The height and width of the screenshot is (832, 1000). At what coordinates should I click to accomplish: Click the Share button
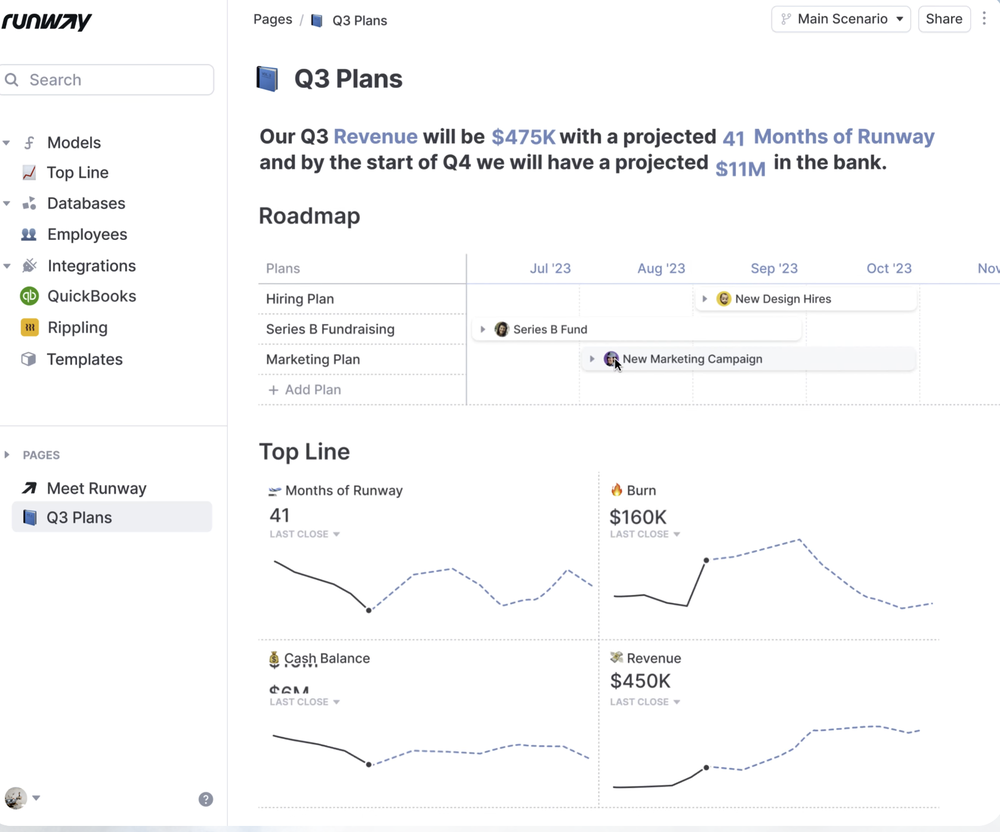[x=944, y=19]
